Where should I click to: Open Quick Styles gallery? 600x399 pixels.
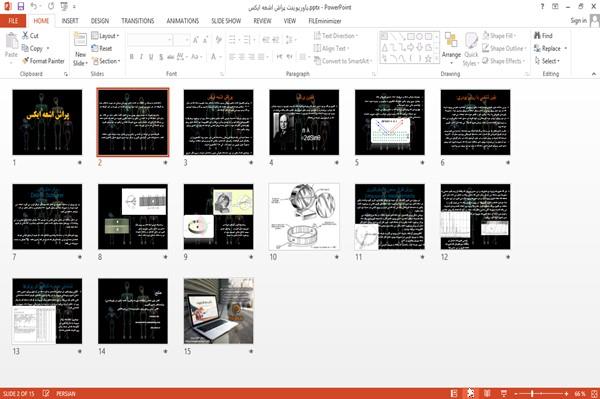471,50
